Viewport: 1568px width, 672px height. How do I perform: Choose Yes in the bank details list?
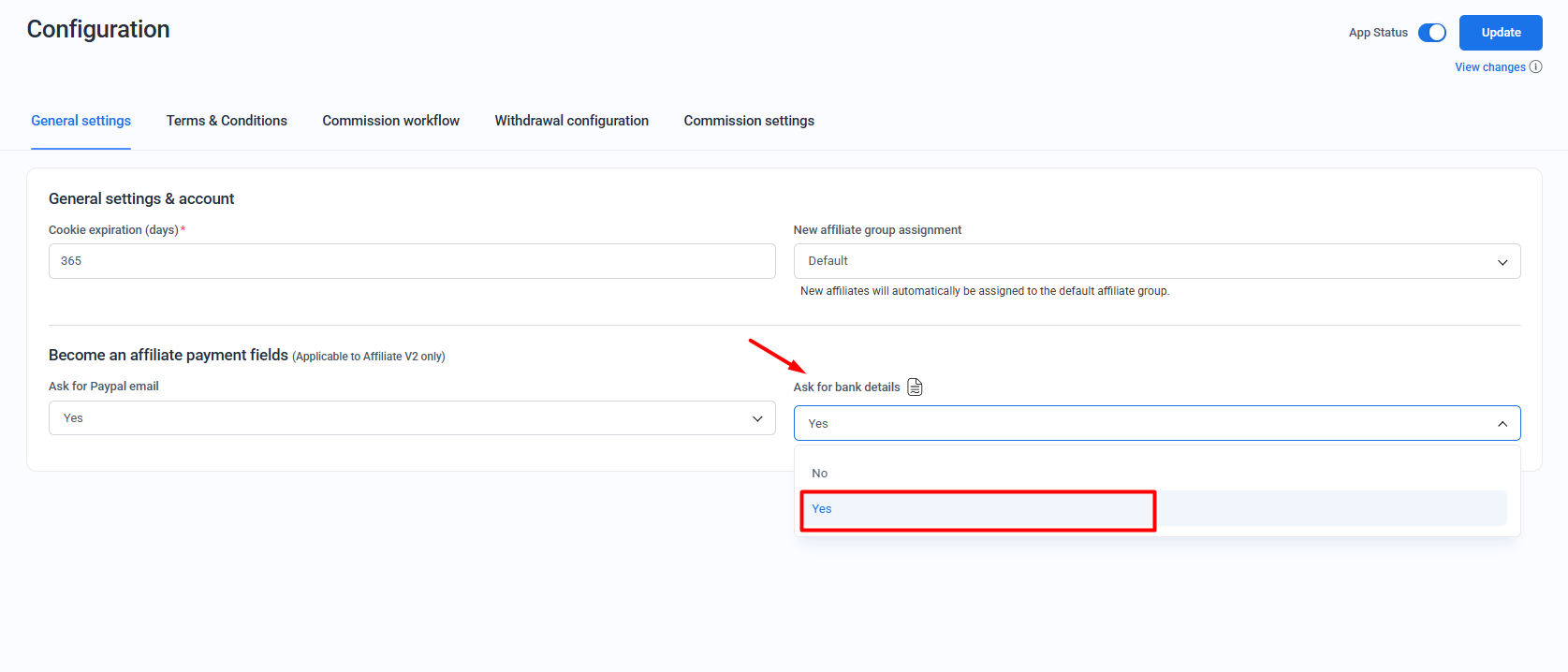click(x=822, y=509)
